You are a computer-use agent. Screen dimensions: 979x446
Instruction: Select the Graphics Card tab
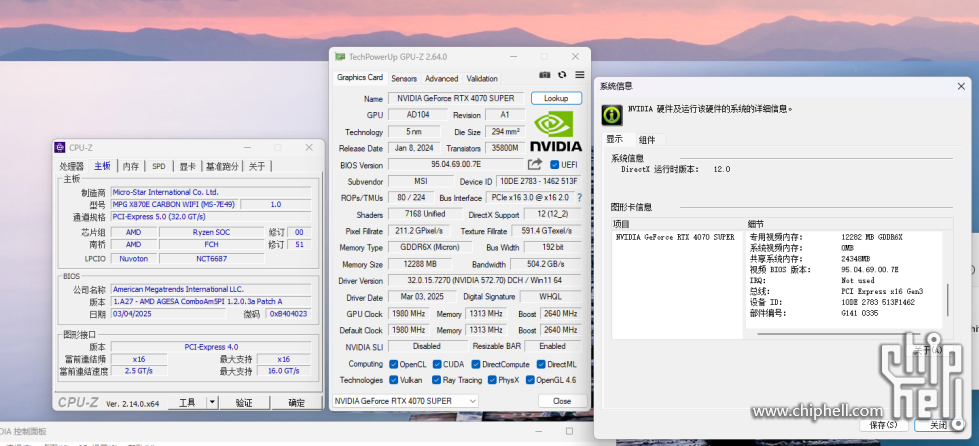[360, 77]
